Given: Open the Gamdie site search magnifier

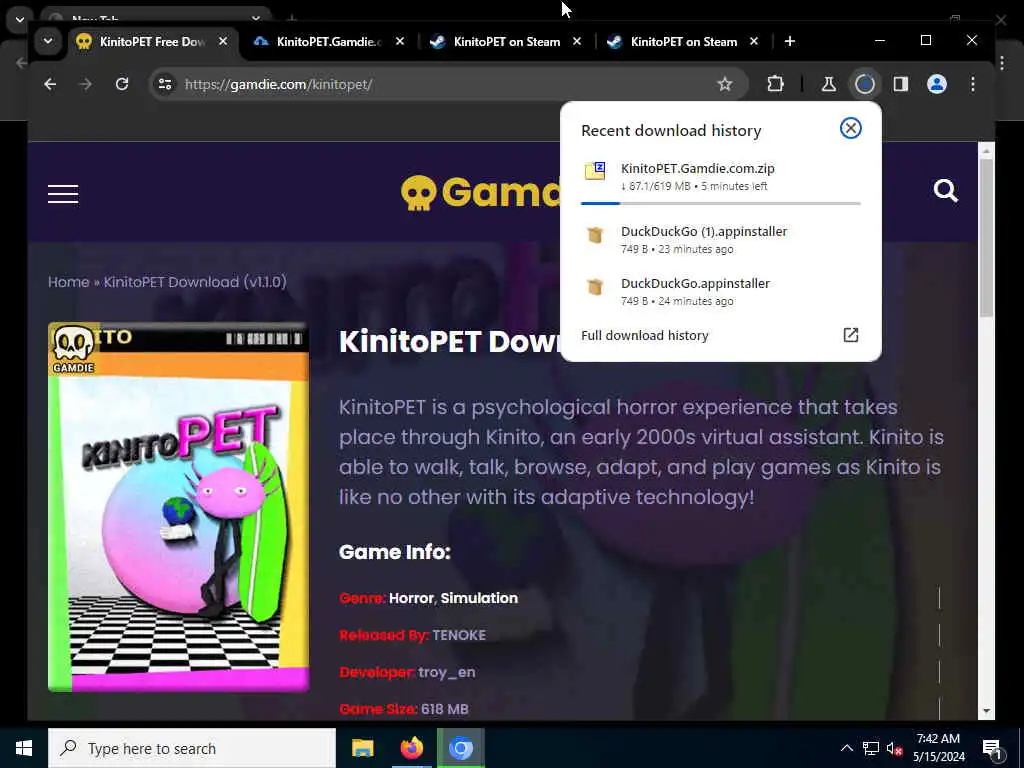Looking at the screenshot, I should (x=945, y=191).
